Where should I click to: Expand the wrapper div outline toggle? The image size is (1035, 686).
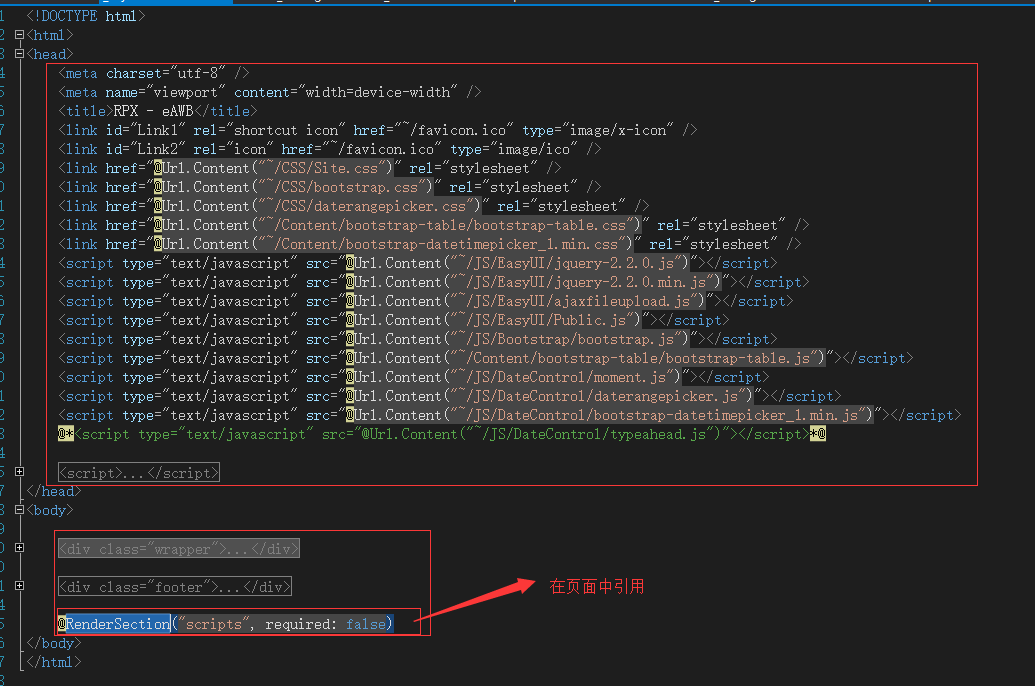19,548
